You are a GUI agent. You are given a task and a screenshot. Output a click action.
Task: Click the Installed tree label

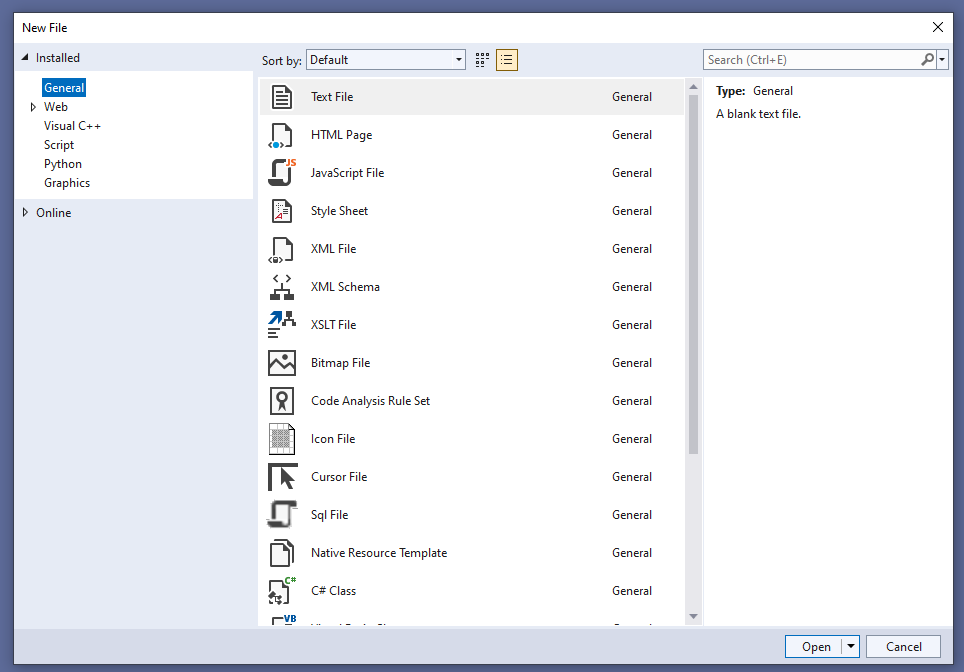point(58,58)
